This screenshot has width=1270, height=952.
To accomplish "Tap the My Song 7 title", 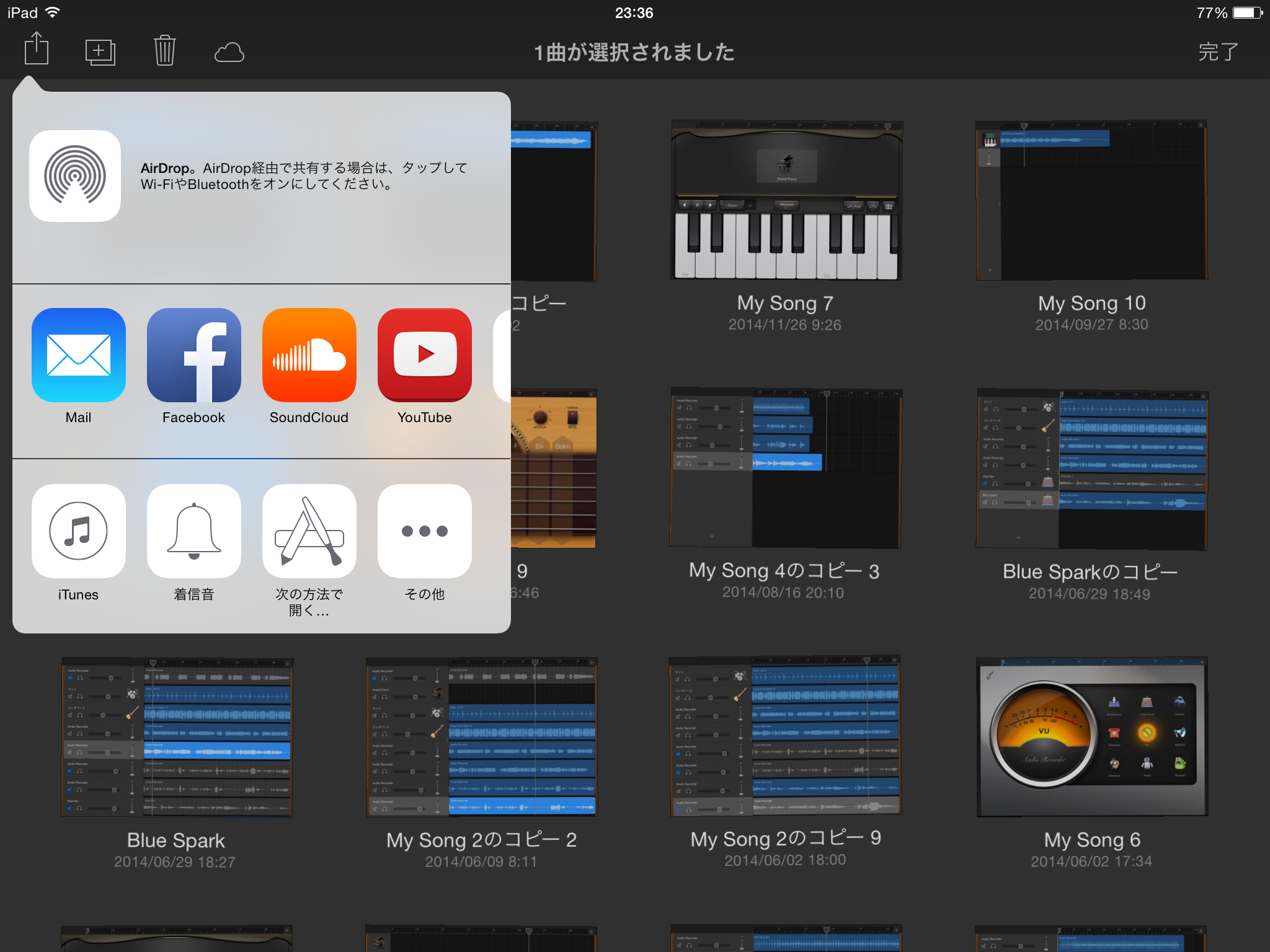I will click(785, 303).
